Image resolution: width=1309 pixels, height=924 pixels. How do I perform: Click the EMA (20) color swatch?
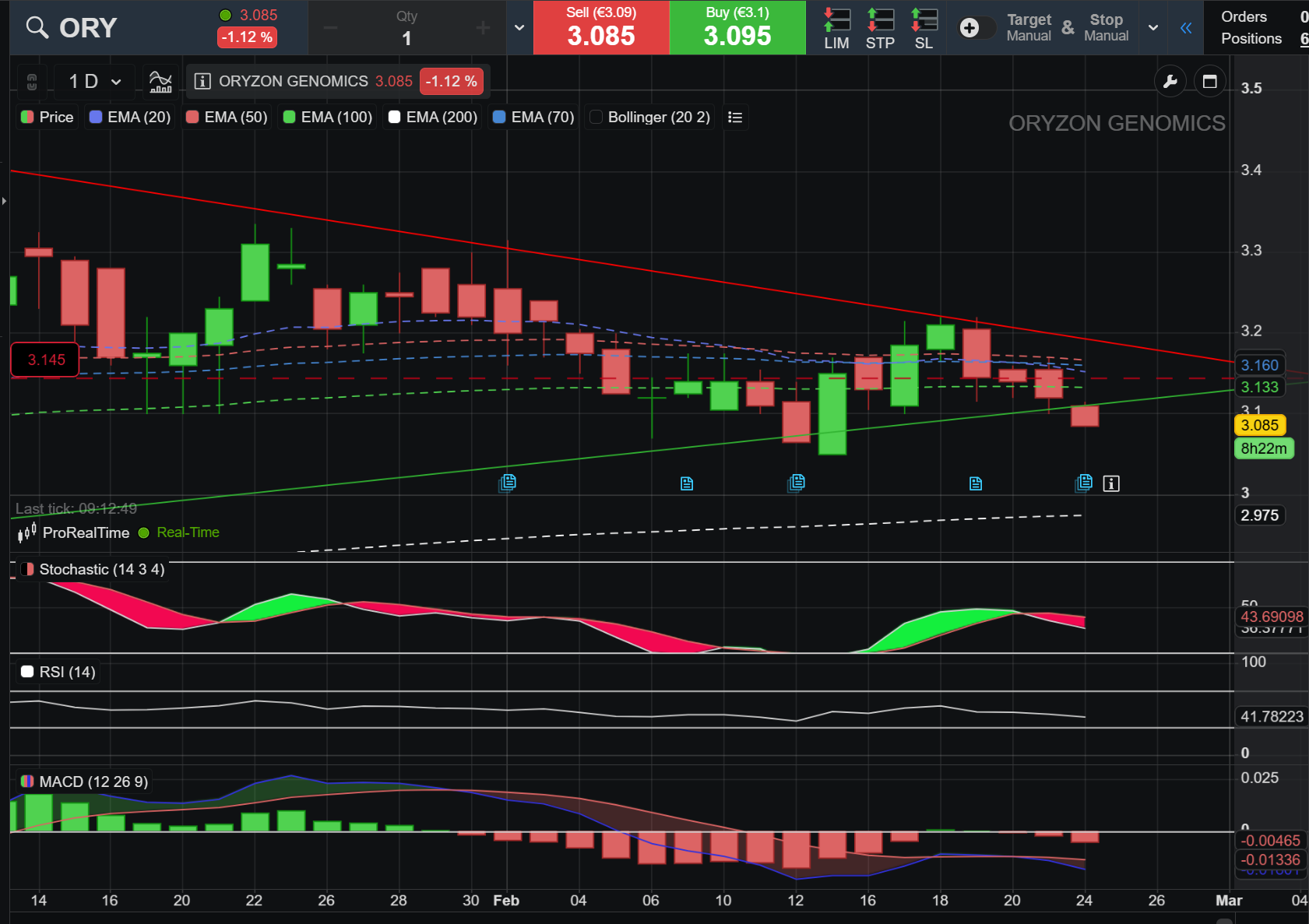(x=97, y=117)
